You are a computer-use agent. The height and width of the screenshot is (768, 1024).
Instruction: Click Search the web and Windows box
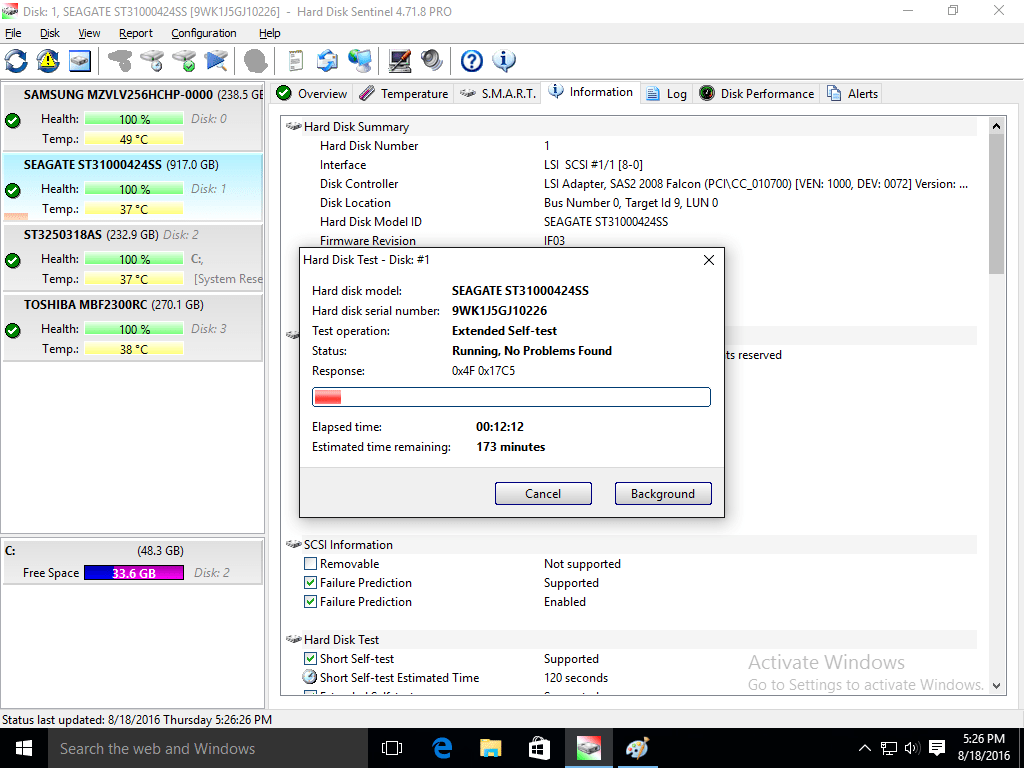[x=208, y=748]
